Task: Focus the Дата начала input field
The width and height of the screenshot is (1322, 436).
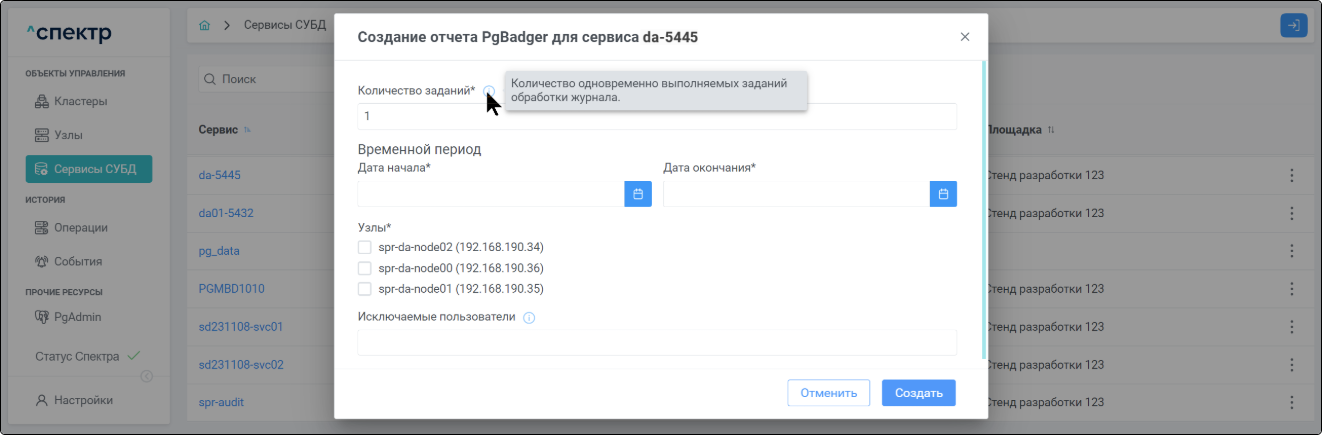Action: (x=491, y=193)
